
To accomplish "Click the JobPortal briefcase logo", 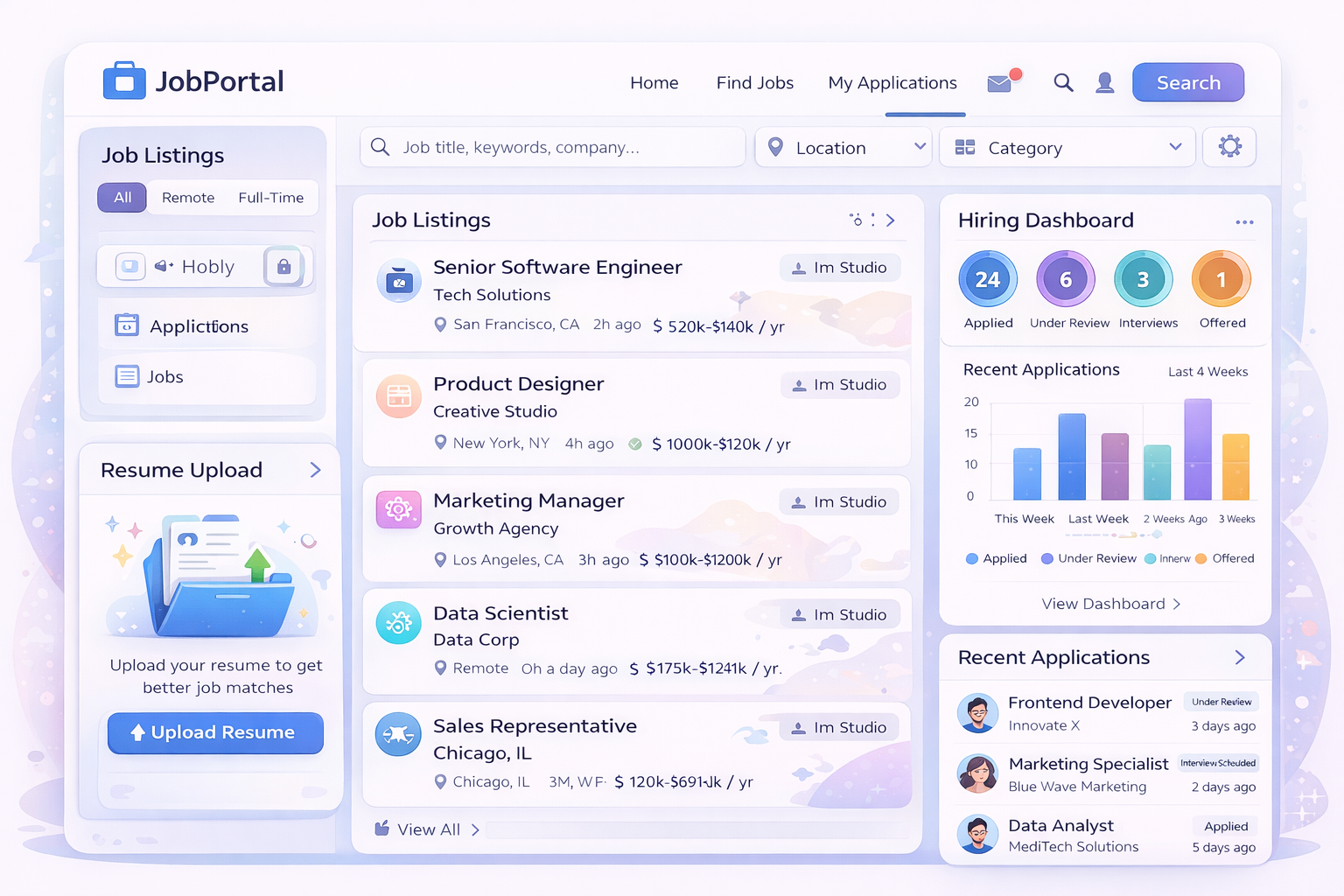I will (124, 81).
